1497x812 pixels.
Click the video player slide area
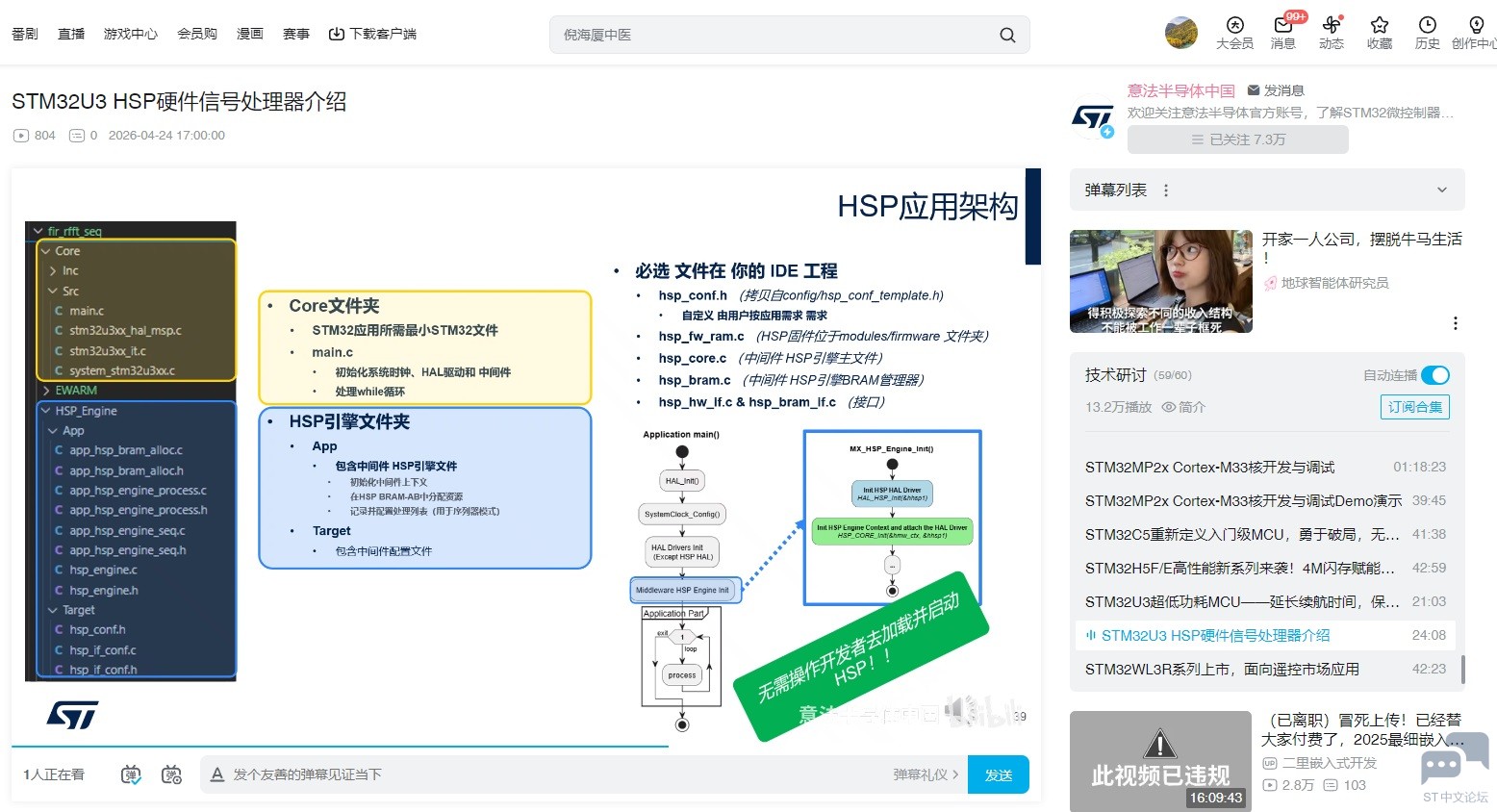[526, 456]
